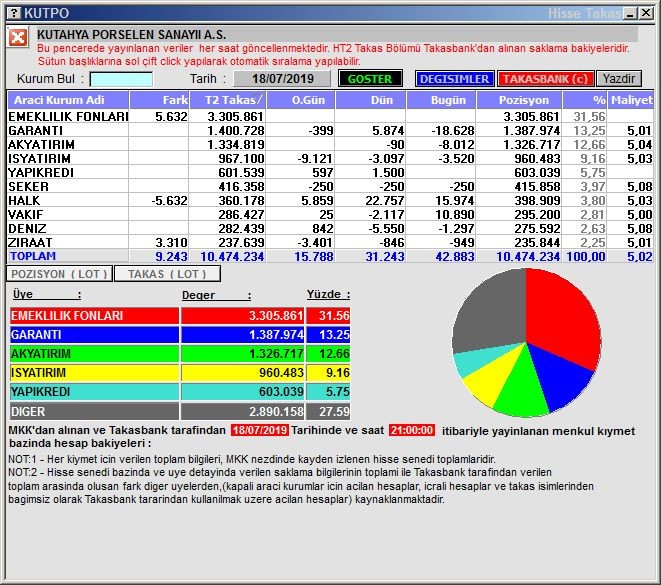Screen dimensions: 661x585
Task: Click ZIRAAT Fark value 3.310
Action: (x=171, y=242)
